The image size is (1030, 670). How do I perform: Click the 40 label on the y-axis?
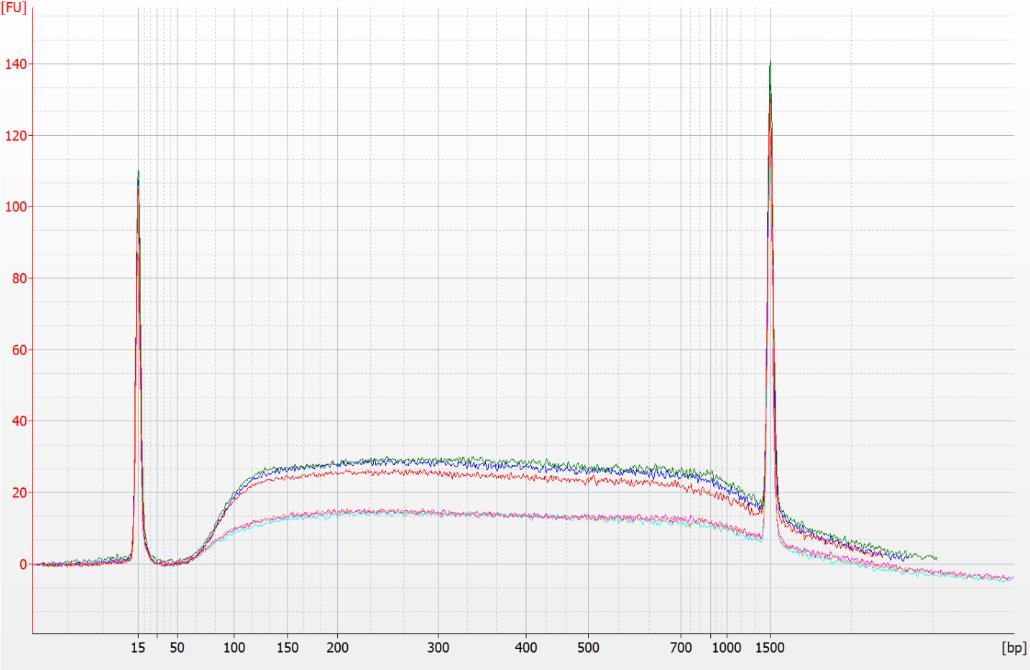(x=19, y=421)
